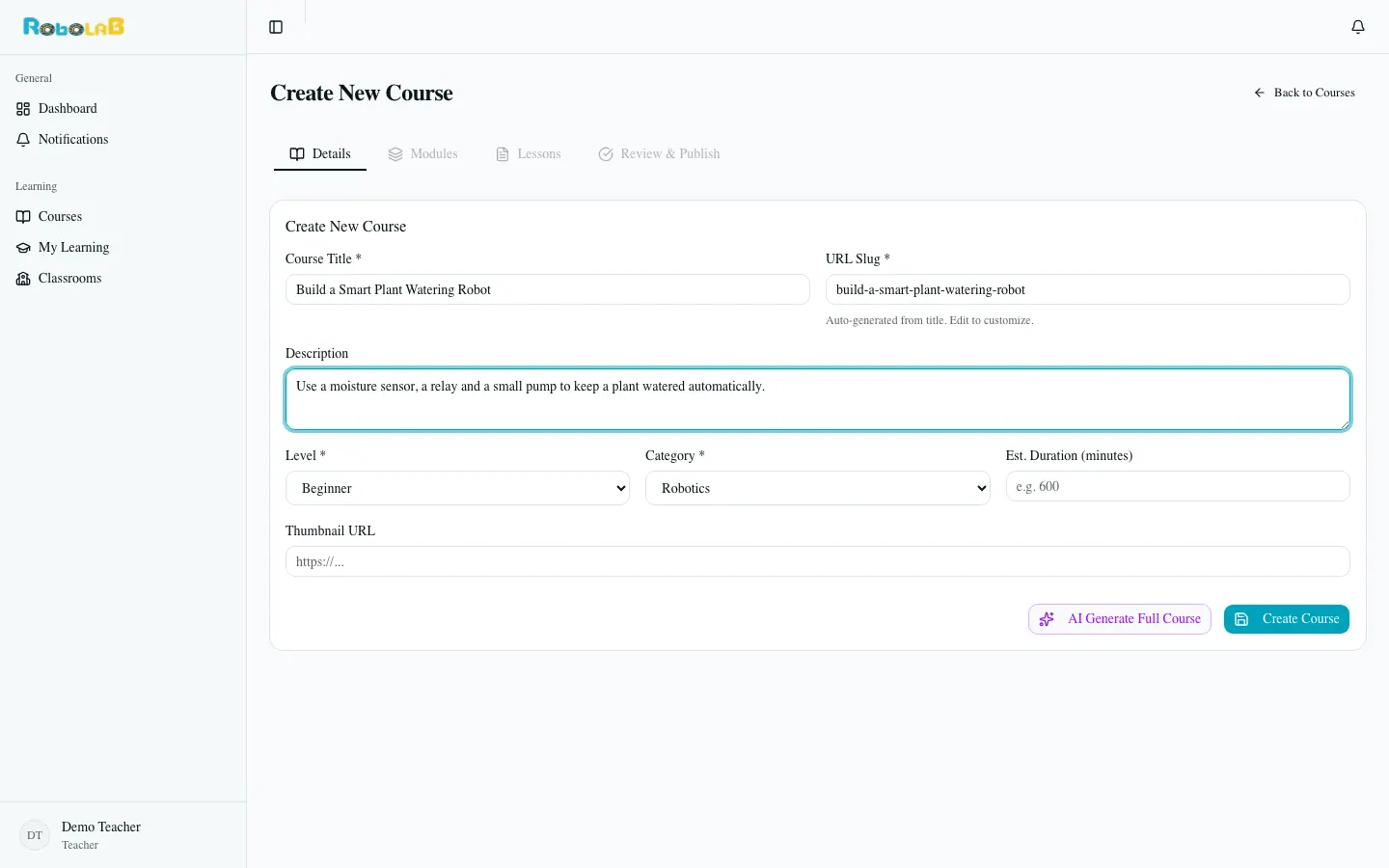Click the 'Learning' sidebar section label
Image resolution: width=1389 pixels, height=868 pixels.
tap(36, 186)
